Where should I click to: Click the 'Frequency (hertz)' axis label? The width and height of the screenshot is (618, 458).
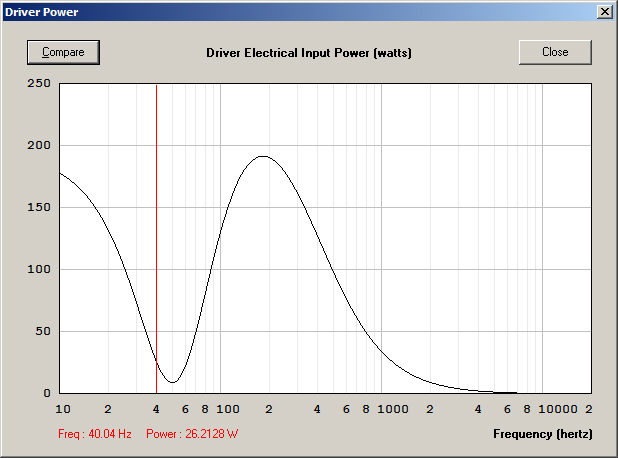(543, 434)
